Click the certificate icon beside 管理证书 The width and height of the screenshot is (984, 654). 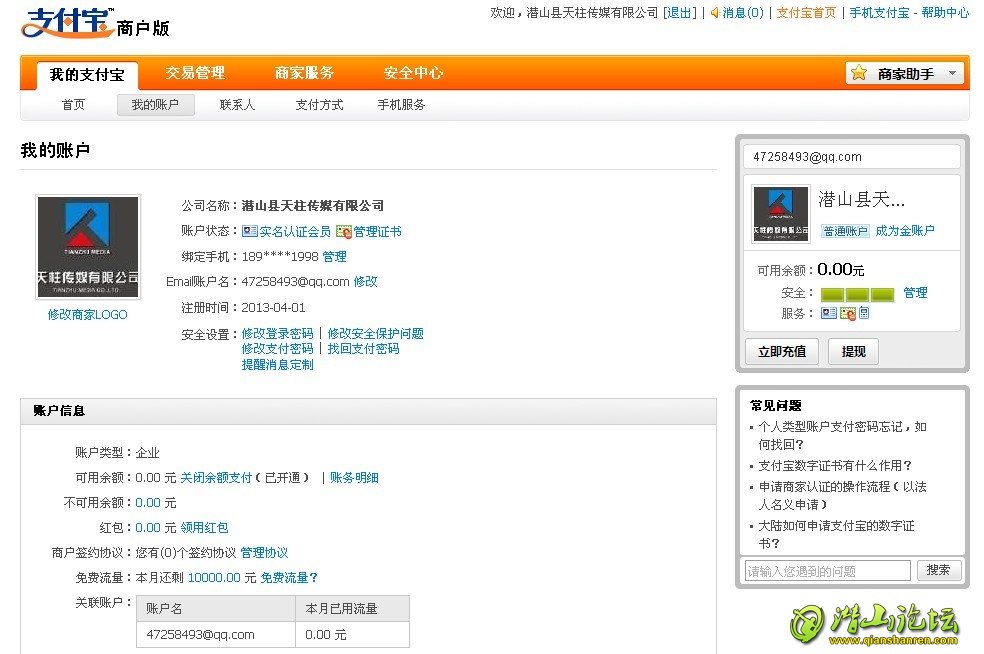[343, 232]
